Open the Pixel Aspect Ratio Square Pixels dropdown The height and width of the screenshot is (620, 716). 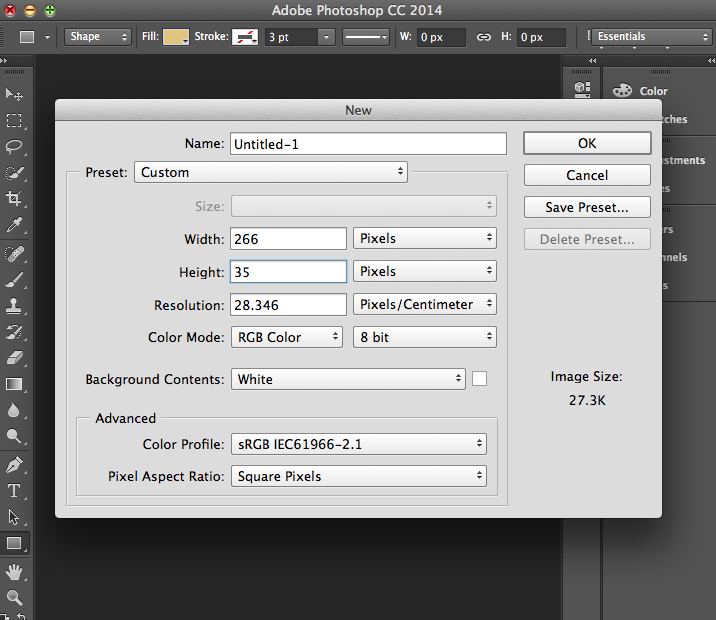pyautogui.click(x=359, y=476)
